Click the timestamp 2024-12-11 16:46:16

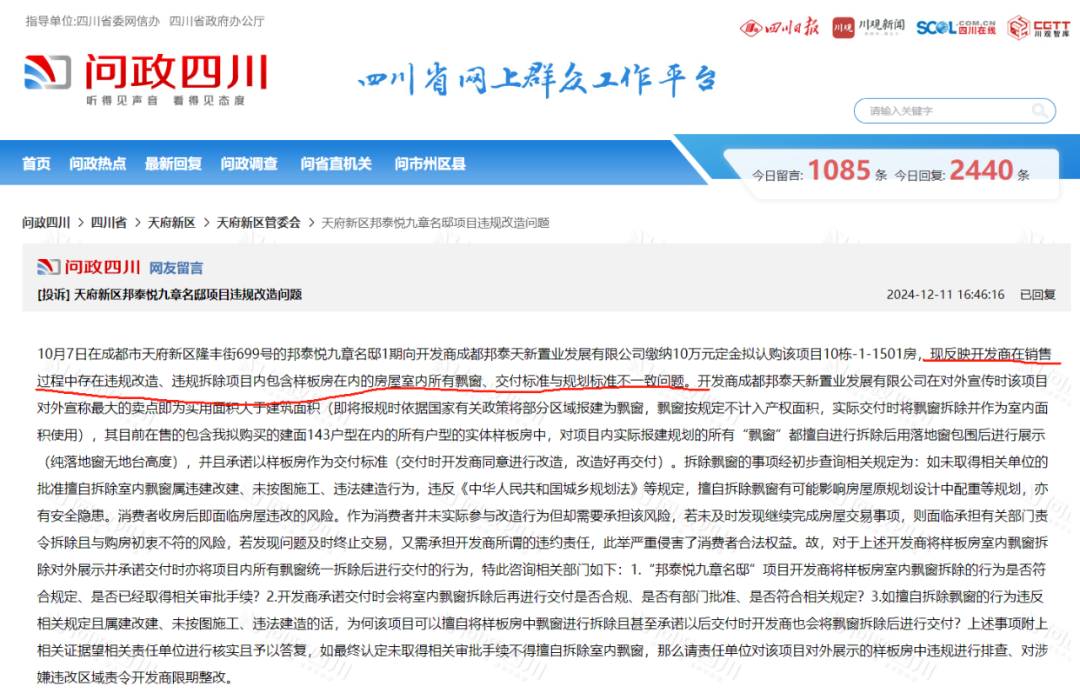[x=945, y=295]
